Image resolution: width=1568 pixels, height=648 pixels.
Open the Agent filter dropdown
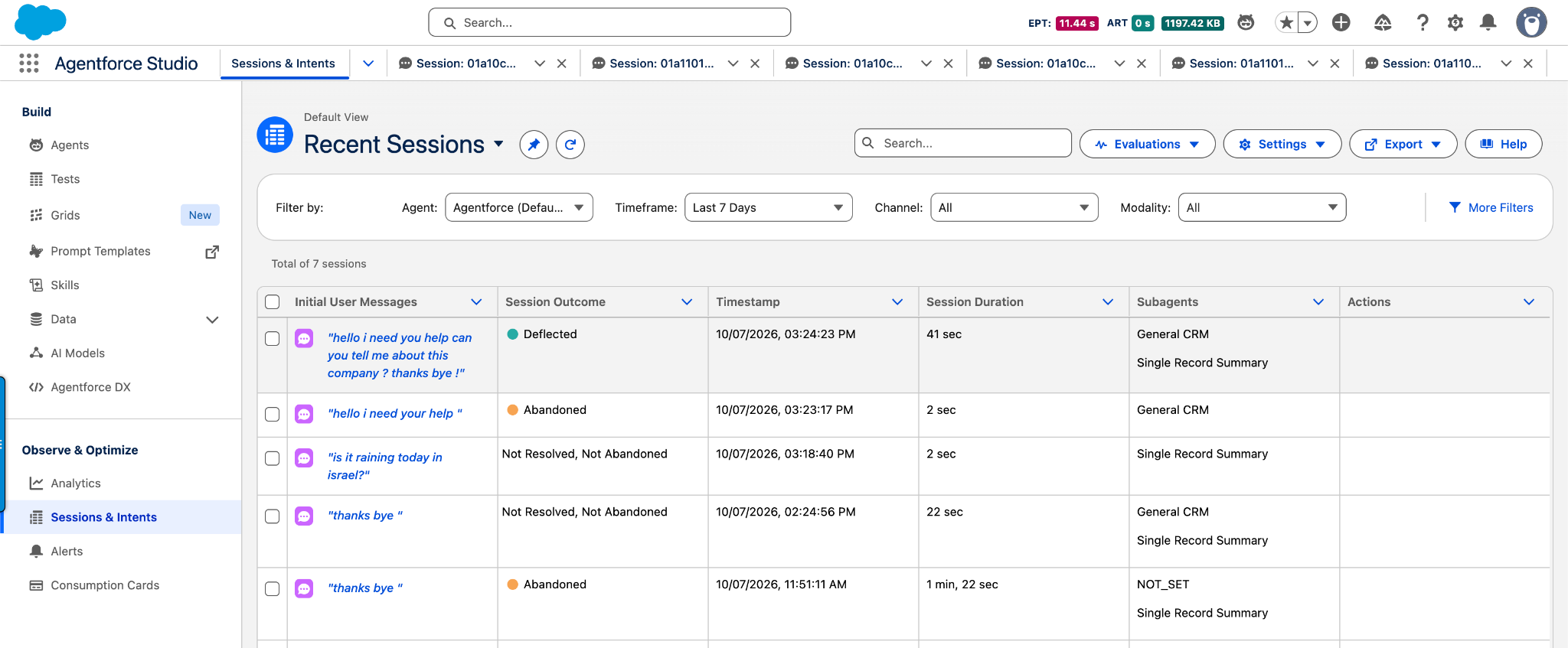pyautogui.click(x=519, y=207)
